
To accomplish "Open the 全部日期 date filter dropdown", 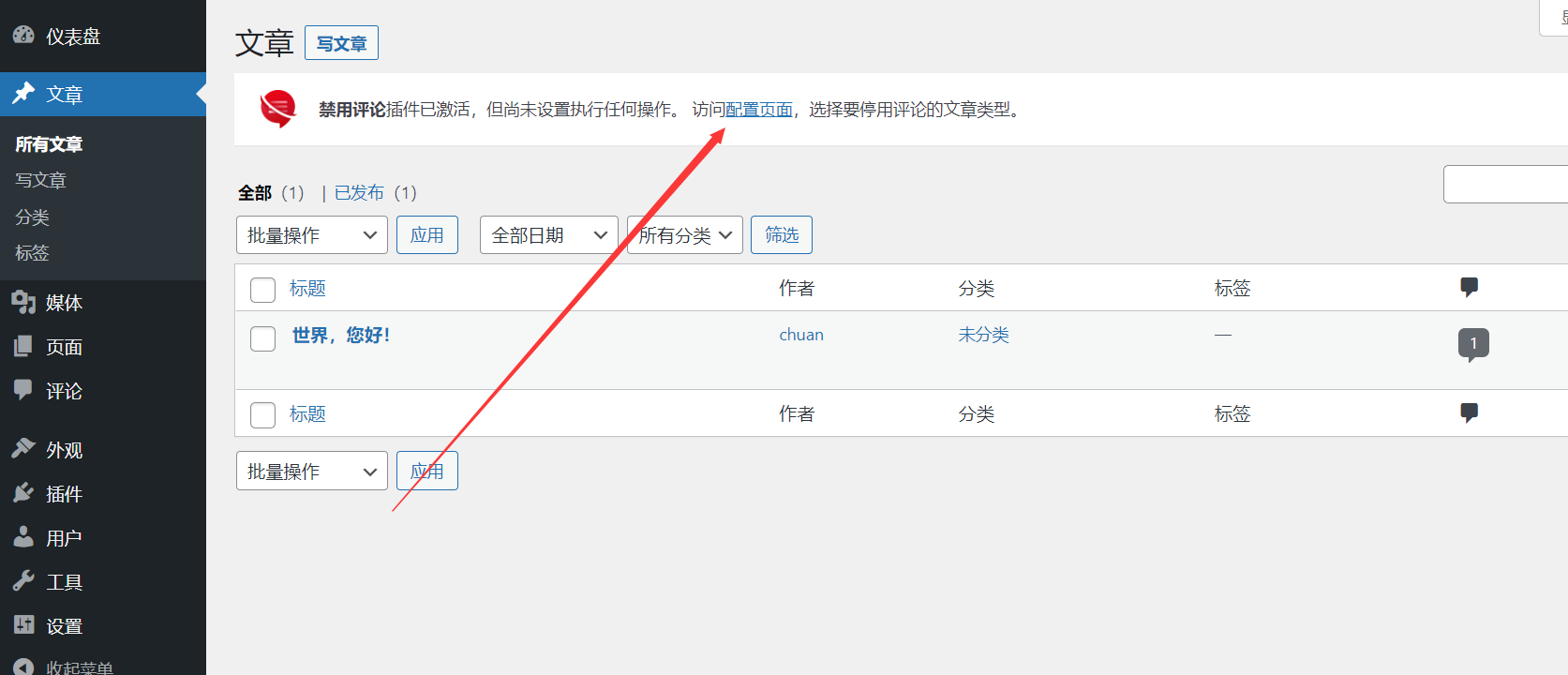I will tap(549, 235).
